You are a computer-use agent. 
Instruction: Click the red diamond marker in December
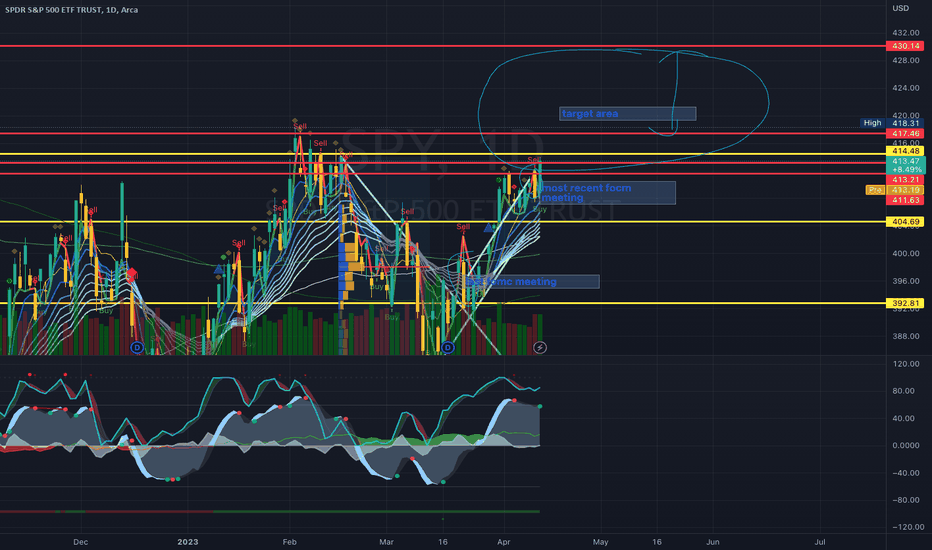(x=132, y=274)
